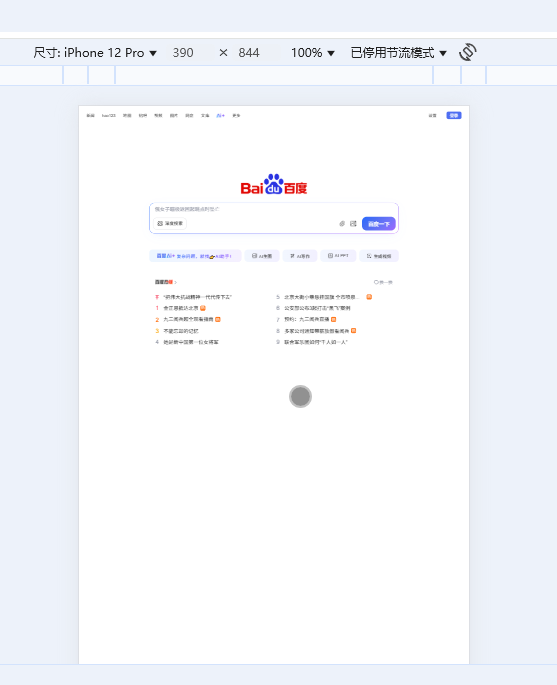The height and width of the screenshot is (685, 557).
Task: Click the attachment paperclip icon in search box
Action: 342,224
